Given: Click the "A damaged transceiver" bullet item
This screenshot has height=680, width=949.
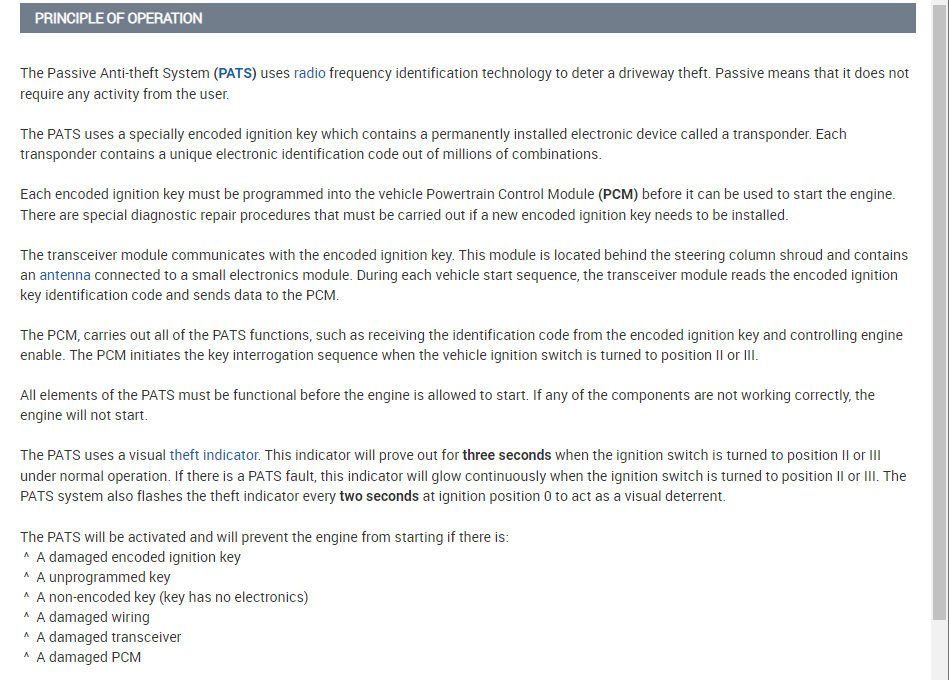Looking at the screenshot, I should click(109, 637).
